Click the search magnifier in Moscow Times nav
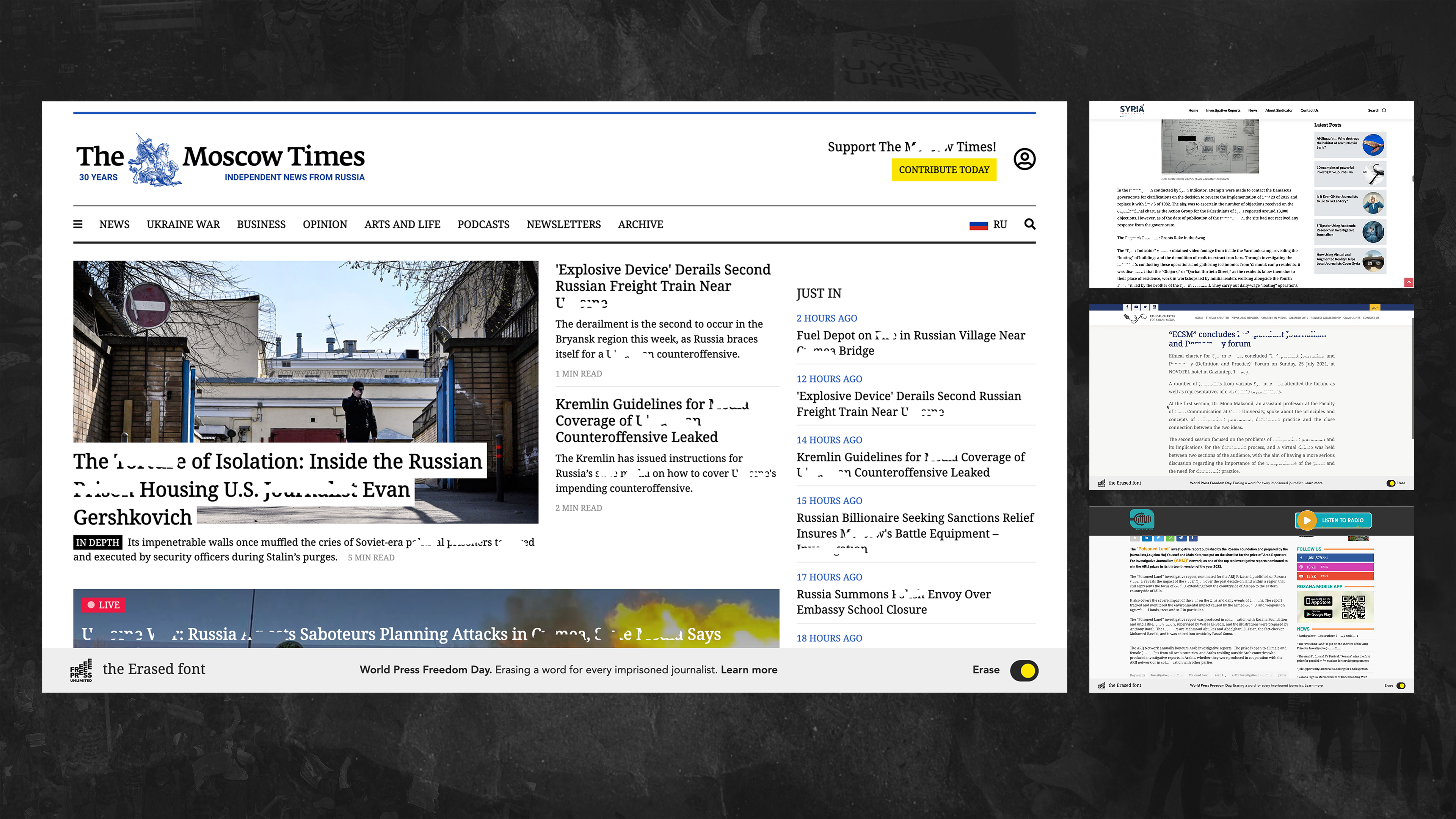1456x819 pixels. pos(1030,224)
